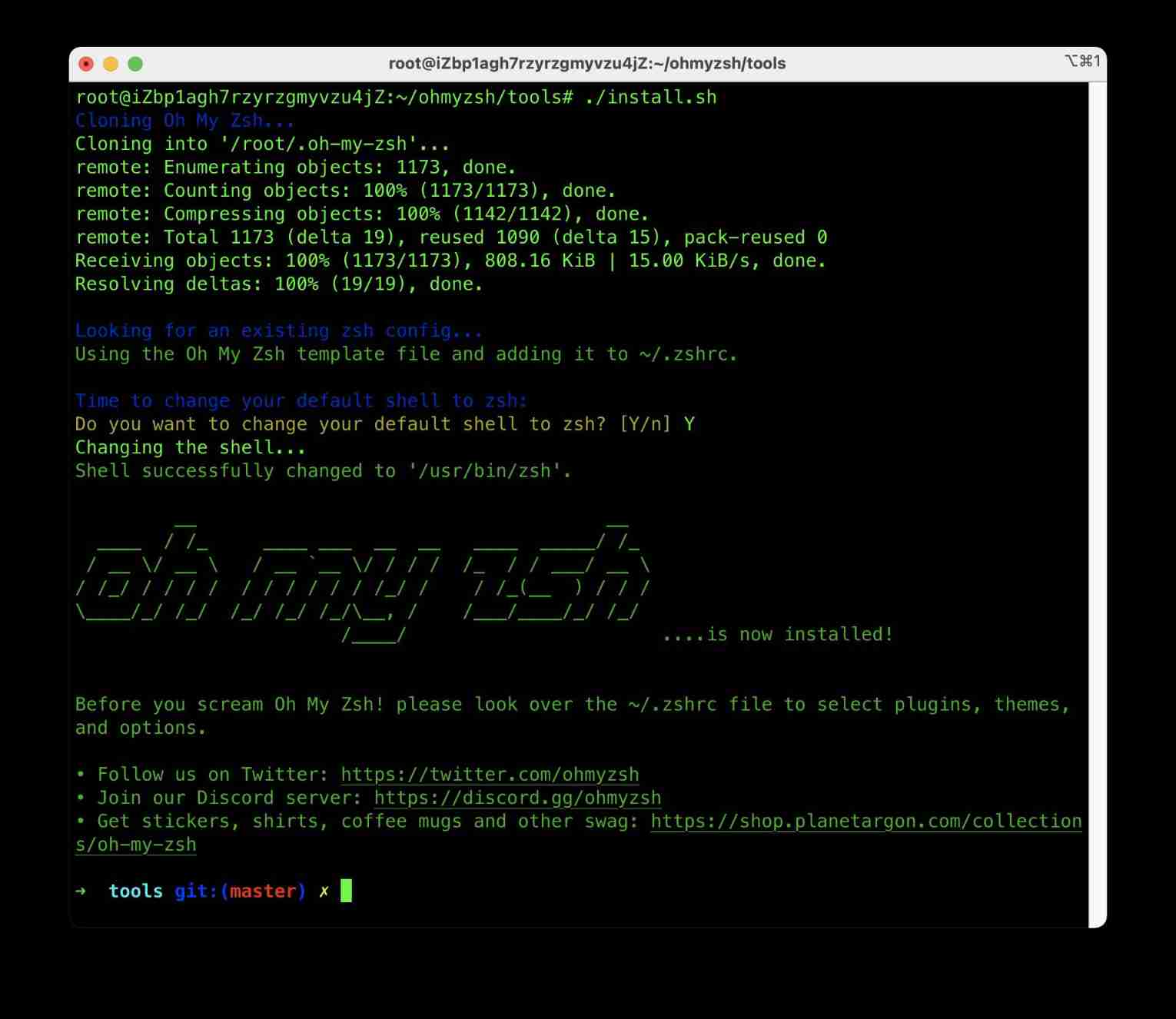Click "Cloning into '/root/.oh-my-zsh'..." line
Screen dimensions: 1176x1019
(262, 144)
